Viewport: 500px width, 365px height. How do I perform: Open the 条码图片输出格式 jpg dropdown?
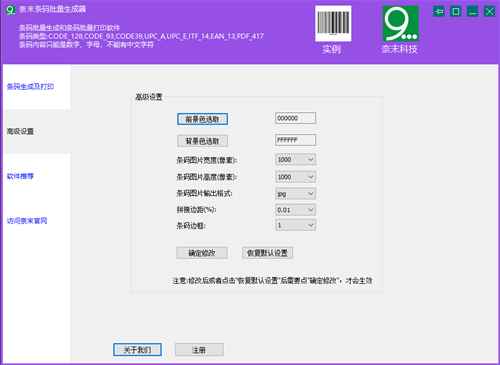(x=295, y=194)
